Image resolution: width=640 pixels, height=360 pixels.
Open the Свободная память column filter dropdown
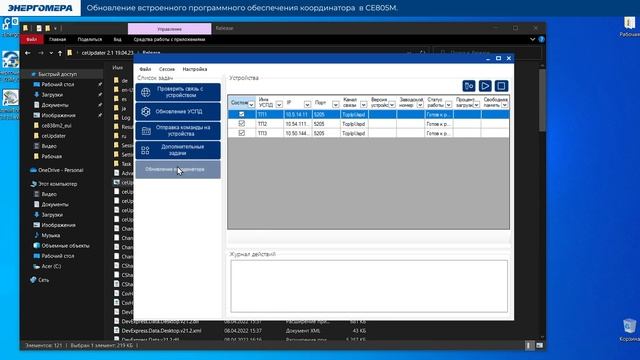coord(504,105)
